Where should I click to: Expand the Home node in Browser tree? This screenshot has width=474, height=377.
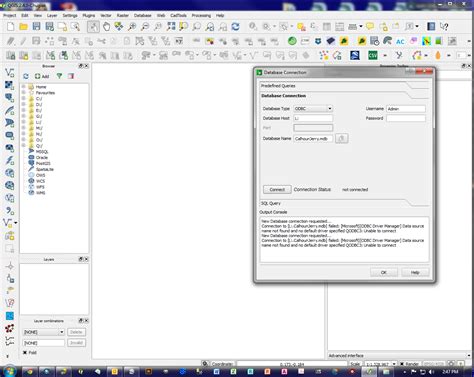(x=24, y=87)
